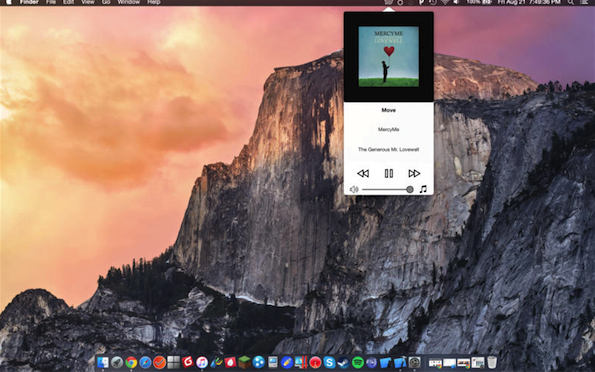
Task: Click the menu bar date and time
Action: coord(529,2)
